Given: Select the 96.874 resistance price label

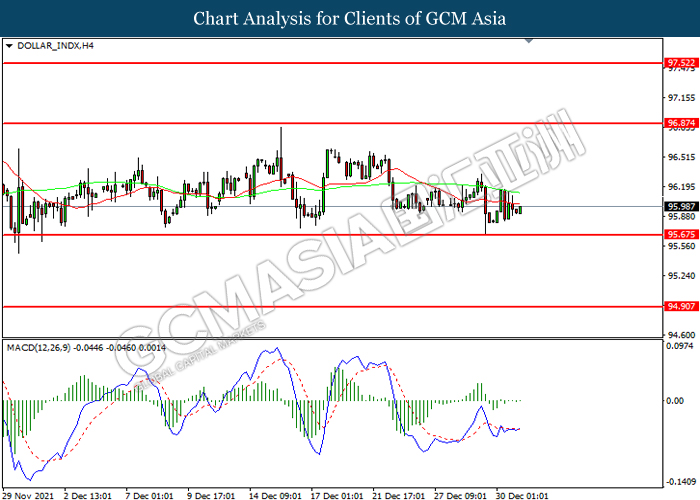Looking at the screenshot, I should [680, 123].
